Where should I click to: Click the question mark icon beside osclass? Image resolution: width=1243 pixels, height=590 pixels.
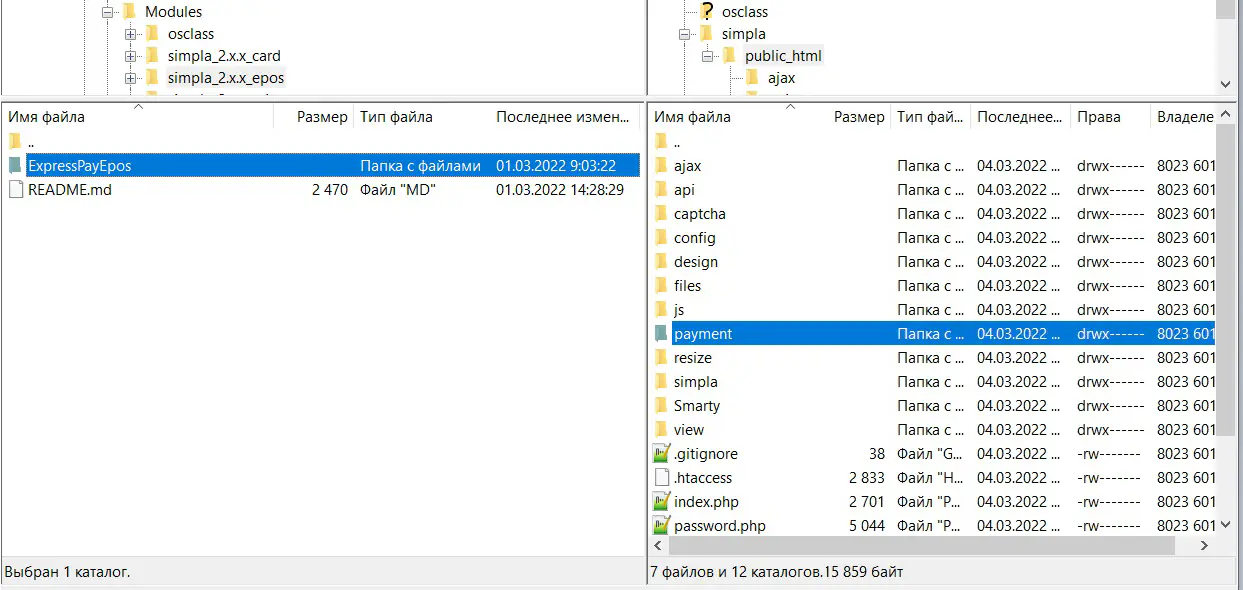[707, 12]
